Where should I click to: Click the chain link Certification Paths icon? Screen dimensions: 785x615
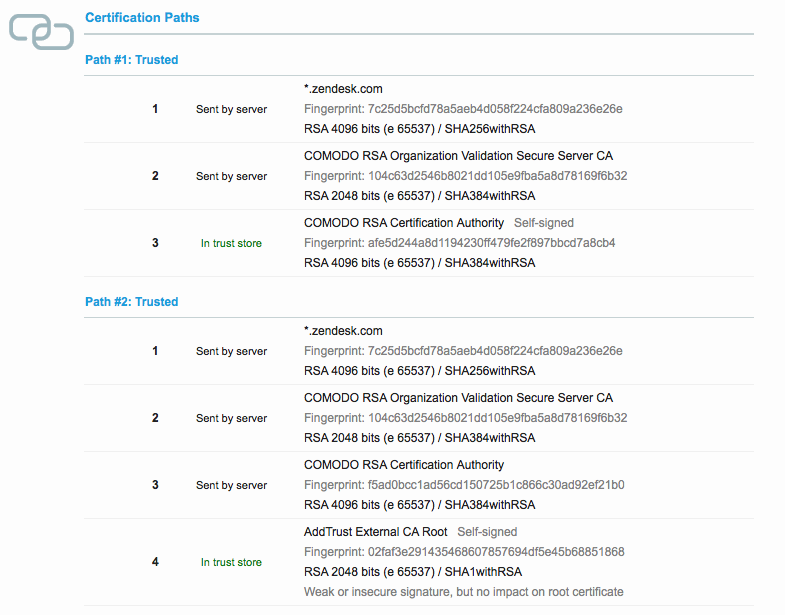pyautogui.click(x=42, y=32)
